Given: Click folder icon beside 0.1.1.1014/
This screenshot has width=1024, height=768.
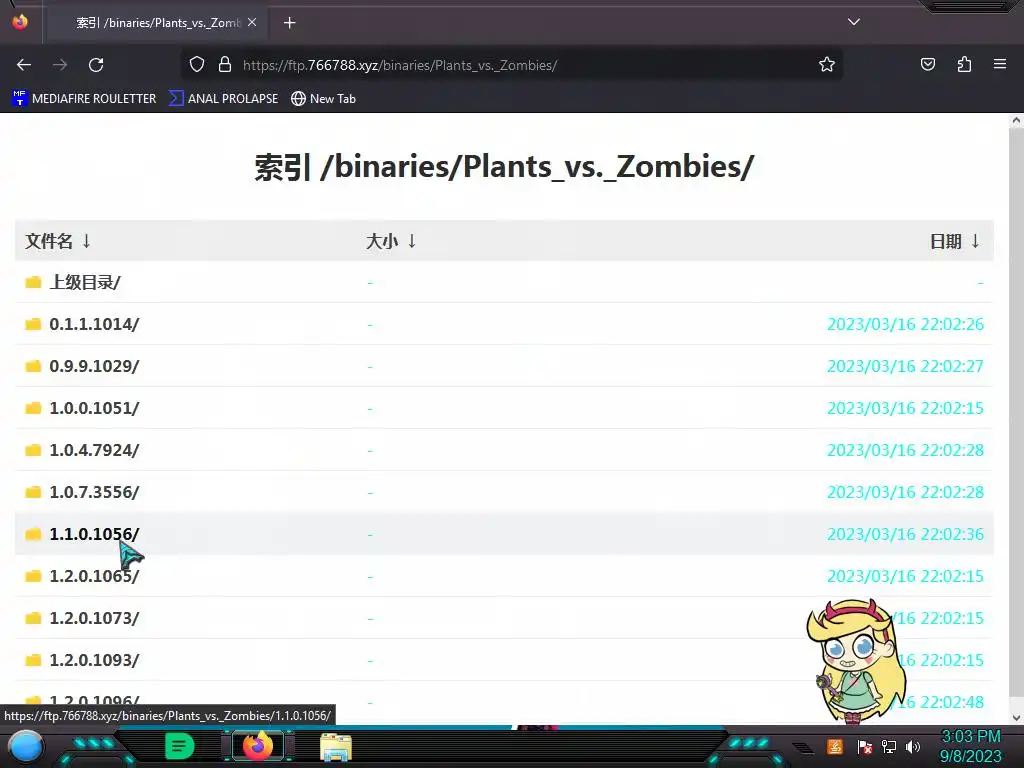Looking at the screenshot, I should pyautogui.click(x=33, y=324).
